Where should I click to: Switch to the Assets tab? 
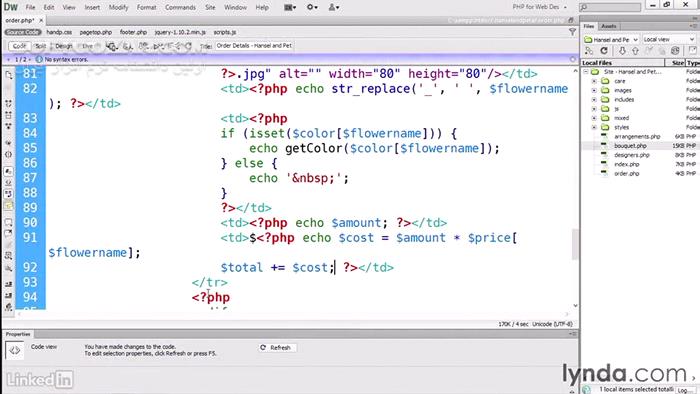pos(608,26)
